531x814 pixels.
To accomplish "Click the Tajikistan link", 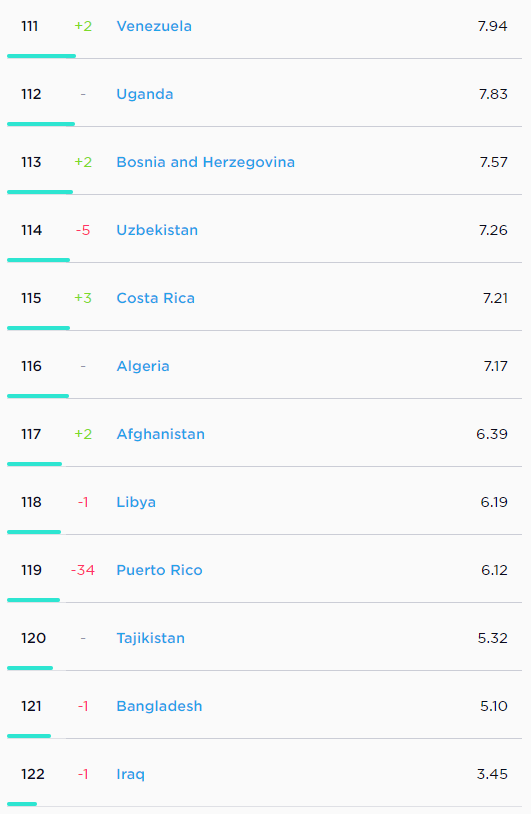I will click(151, 638).
